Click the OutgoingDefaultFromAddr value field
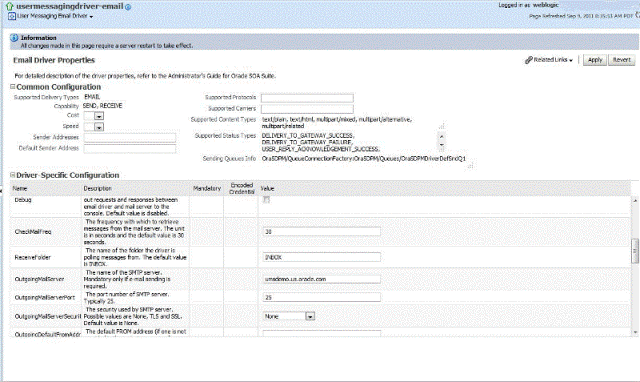 (x=322, y=333)
